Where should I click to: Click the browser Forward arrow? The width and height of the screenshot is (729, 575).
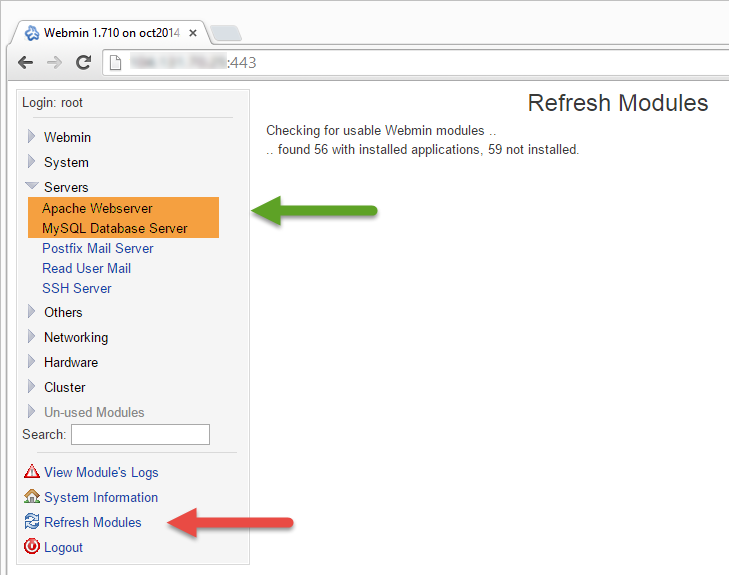(x=54, y=62)
